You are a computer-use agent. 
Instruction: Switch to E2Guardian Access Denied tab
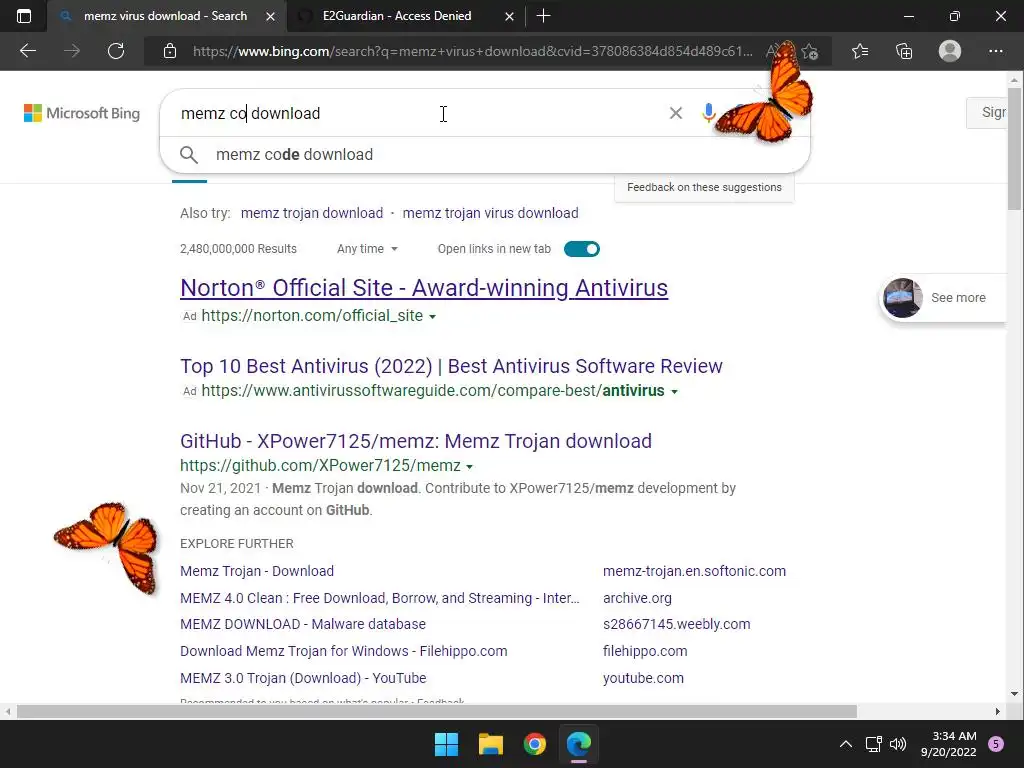click(x=396, y=16)
